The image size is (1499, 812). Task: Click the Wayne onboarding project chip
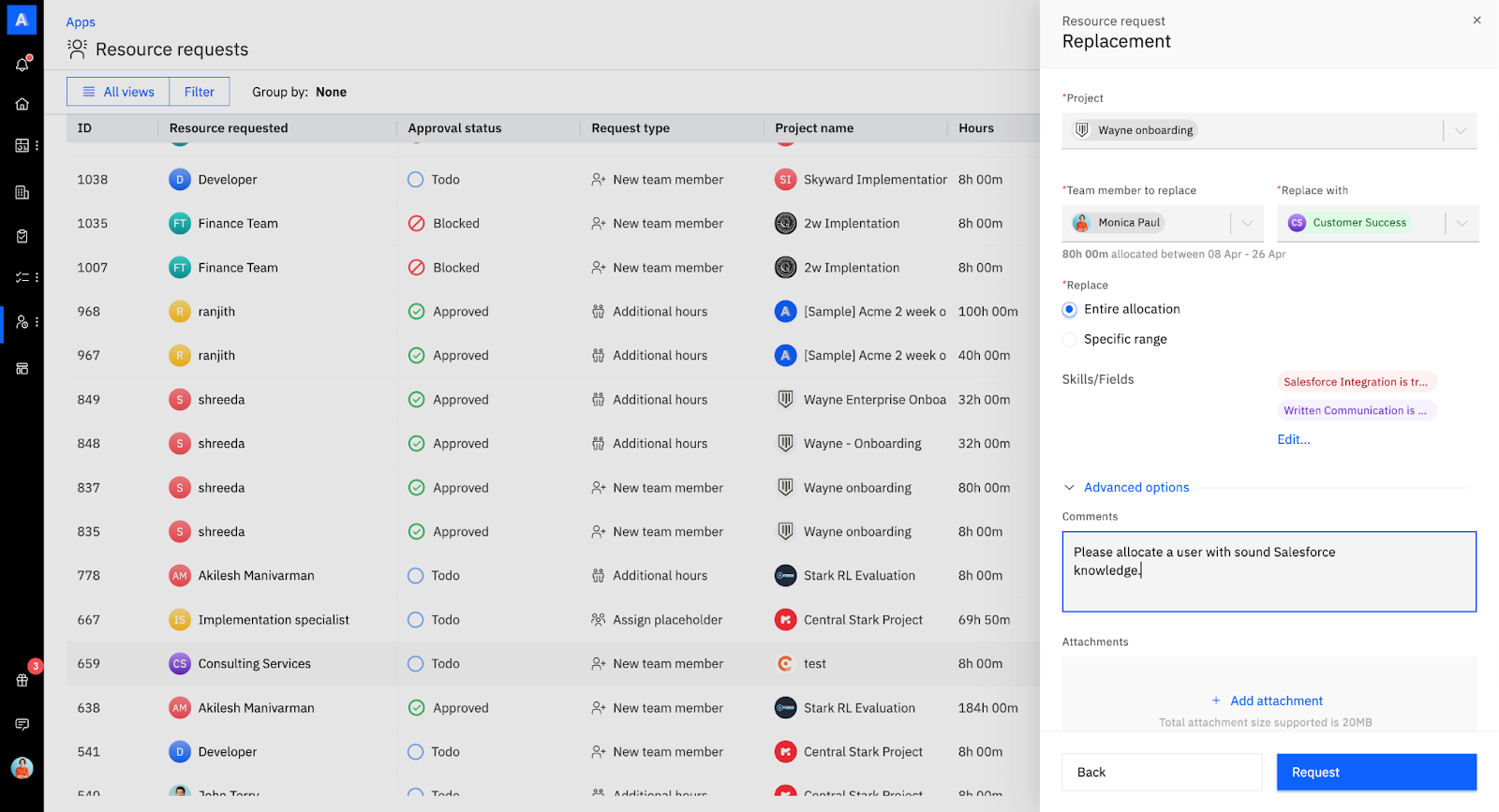(x=1135, y=130)
